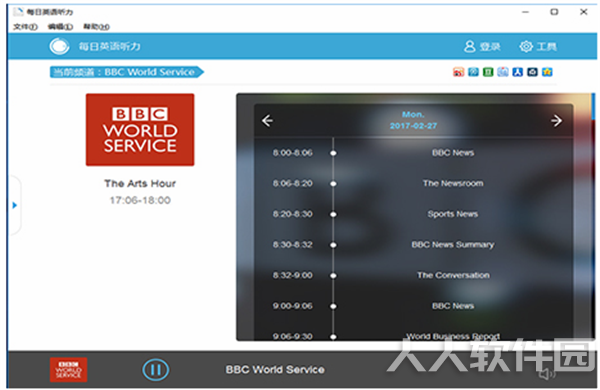Screen dimensions: 600x390
Task: Click the BBC World Service player bar title
Action: [x=275, y=369]
